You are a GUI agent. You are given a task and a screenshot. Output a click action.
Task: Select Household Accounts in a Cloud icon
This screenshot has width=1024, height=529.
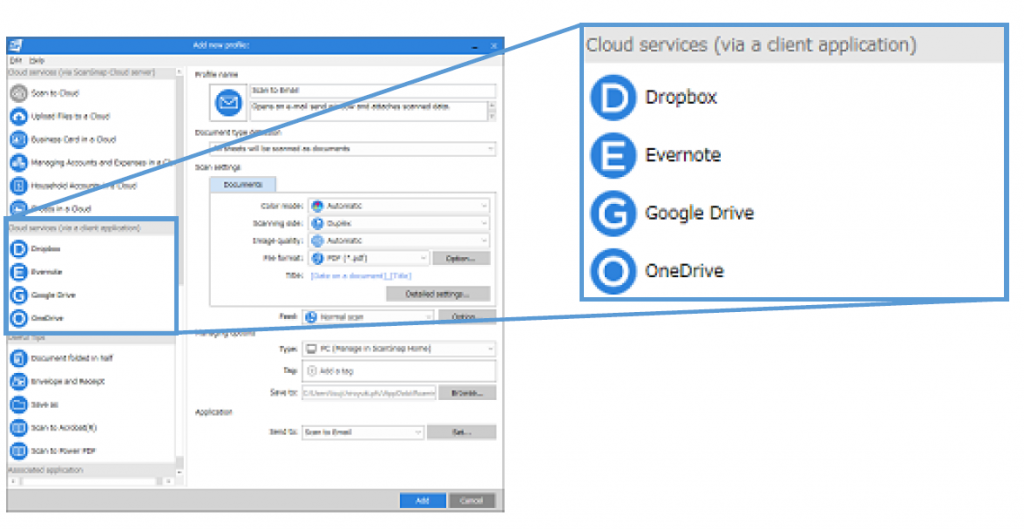pos(18,185)
